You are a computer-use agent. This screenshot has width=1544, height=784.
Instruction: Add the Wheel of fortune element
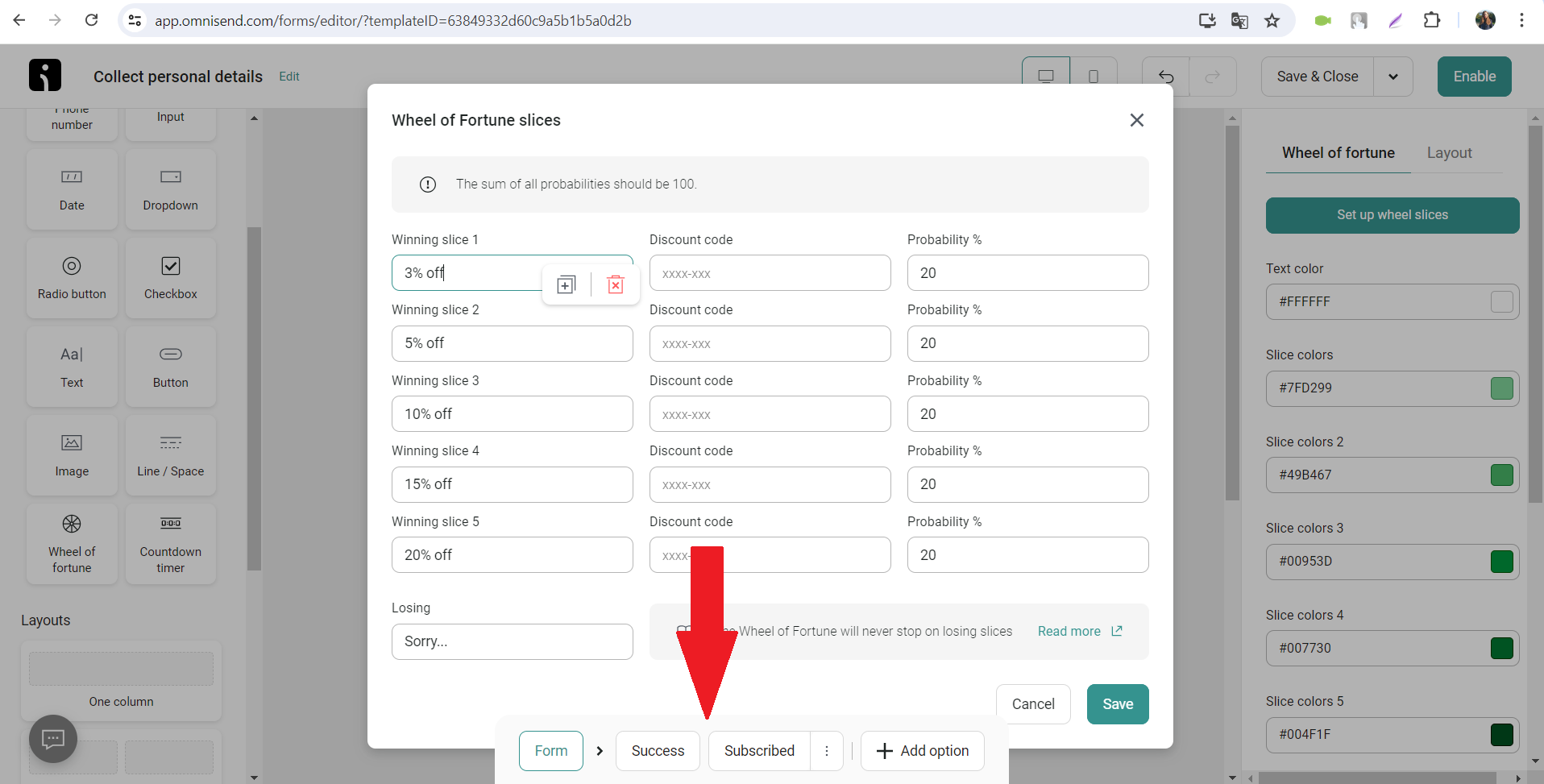coord(72,544)
